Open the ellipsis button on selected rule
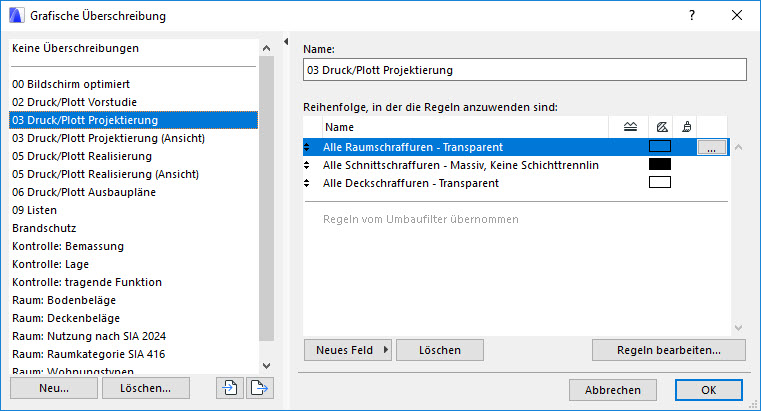The height and width of the screenshot is (411, 761). (x=711, y=147)
